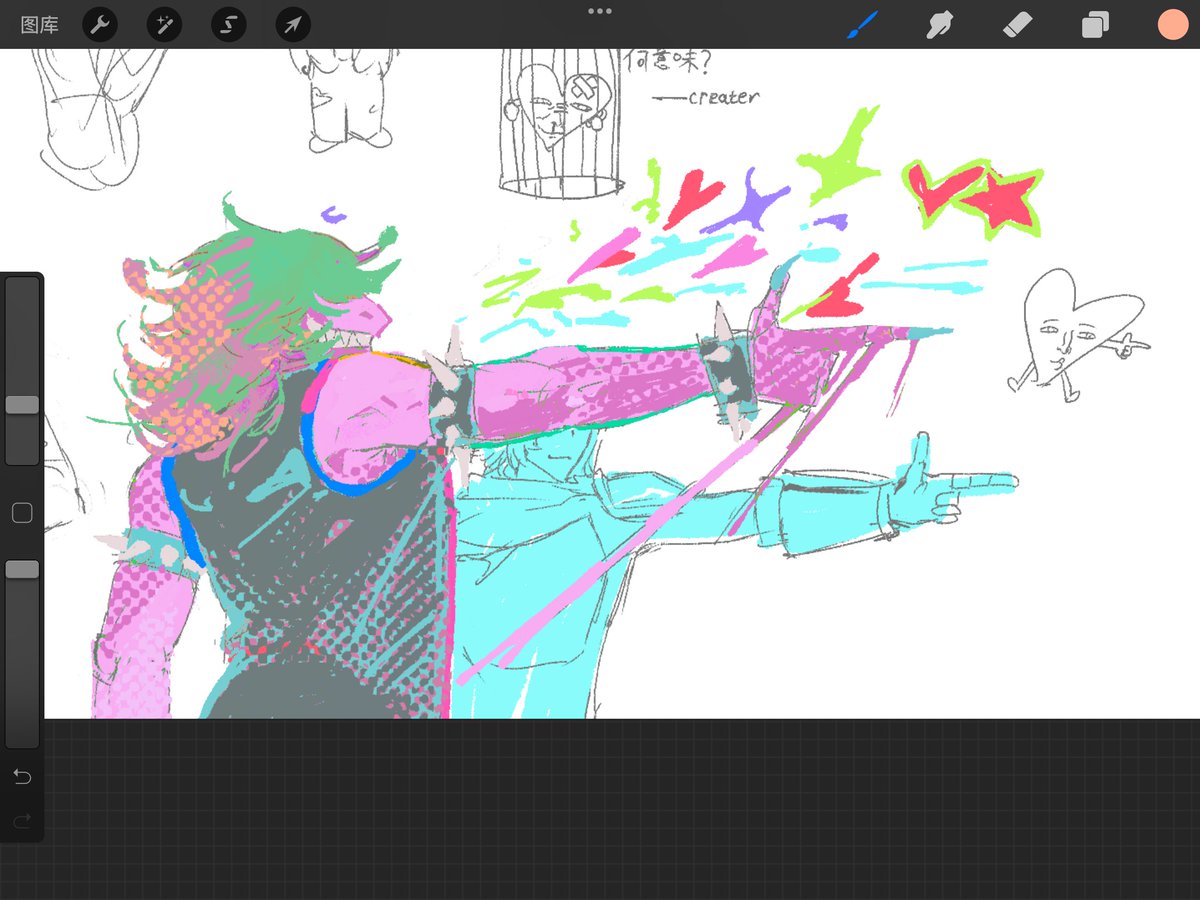
Task: Select the Brush tool
Action: click(x=862, y=25)
